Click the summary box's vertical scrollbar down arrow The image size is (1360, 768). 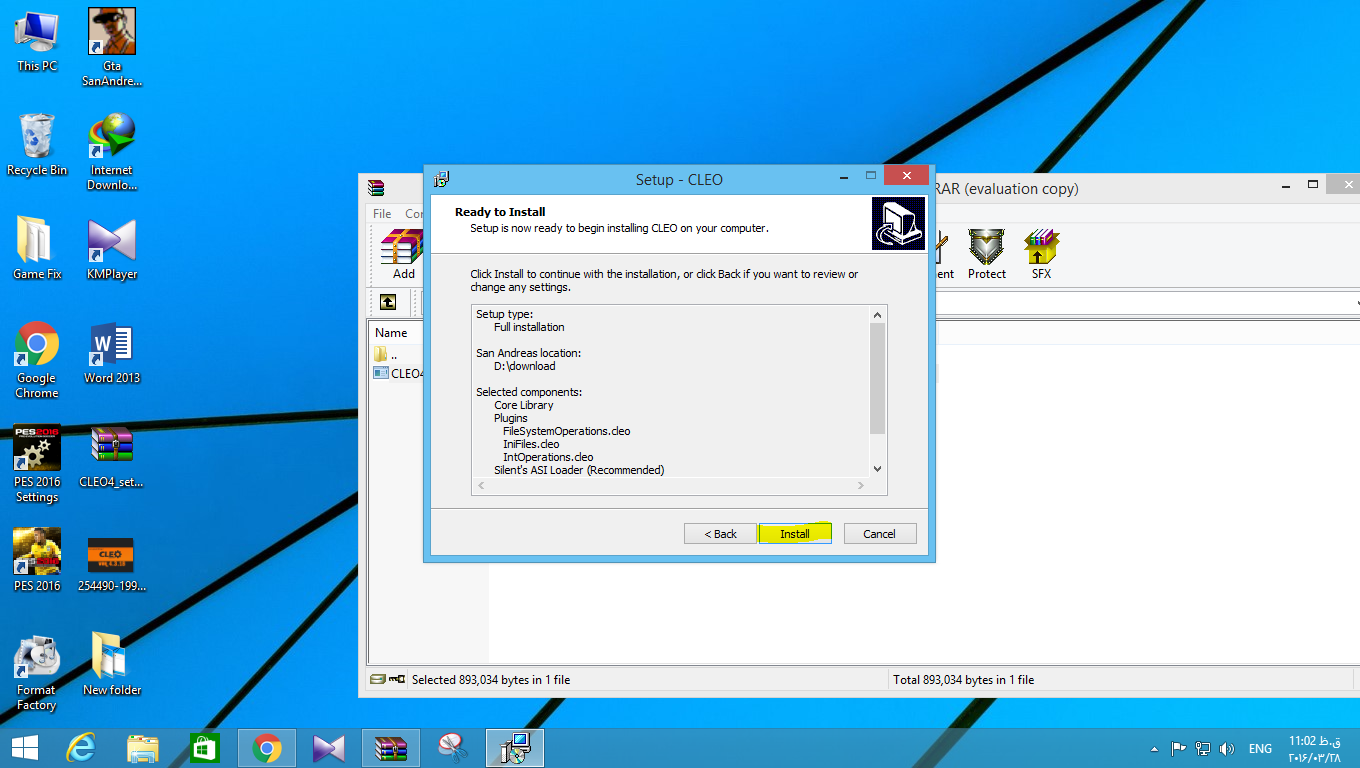point(877,468)
